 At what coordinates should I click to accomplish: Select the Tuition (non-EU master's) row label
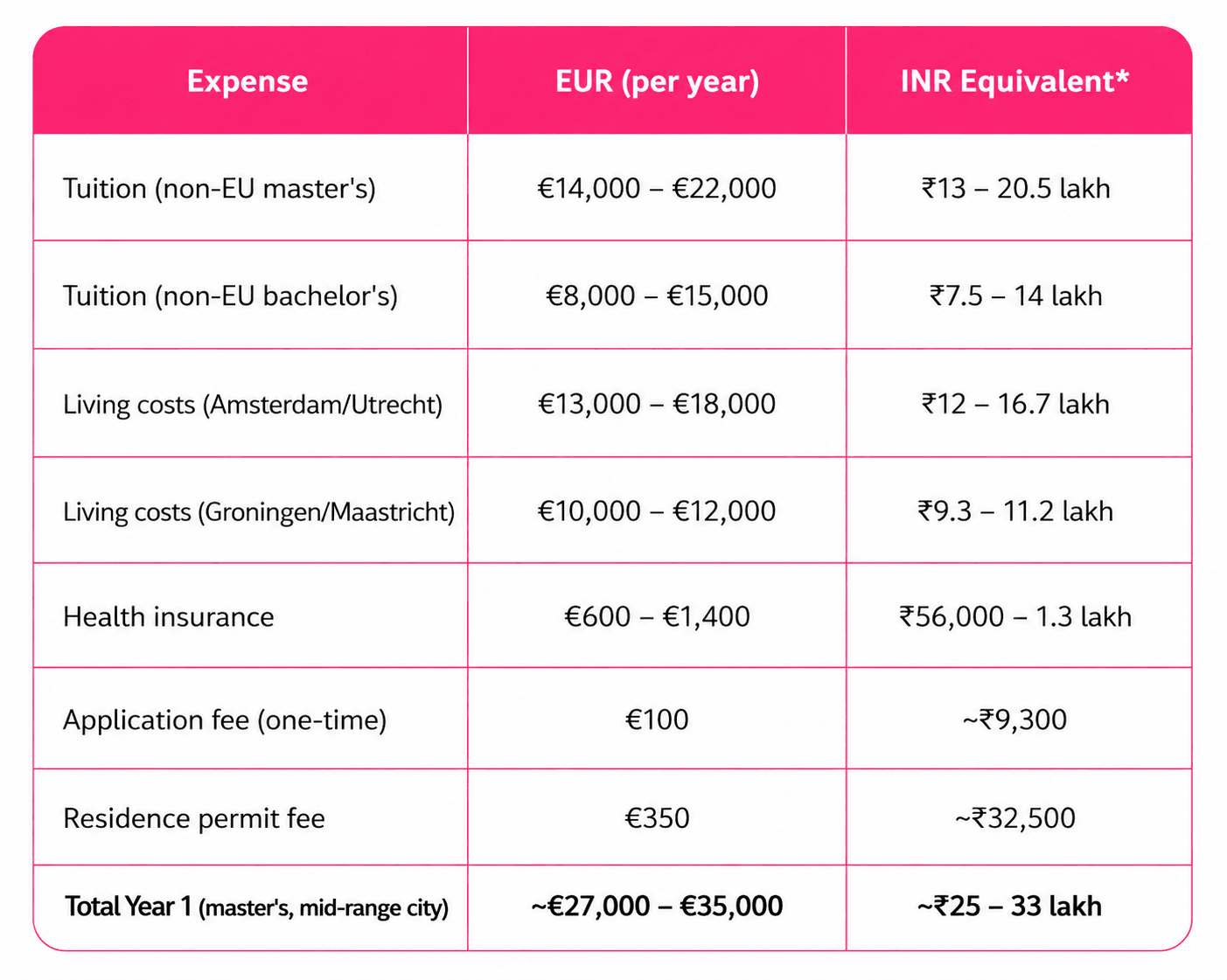[x=220, y=189]
